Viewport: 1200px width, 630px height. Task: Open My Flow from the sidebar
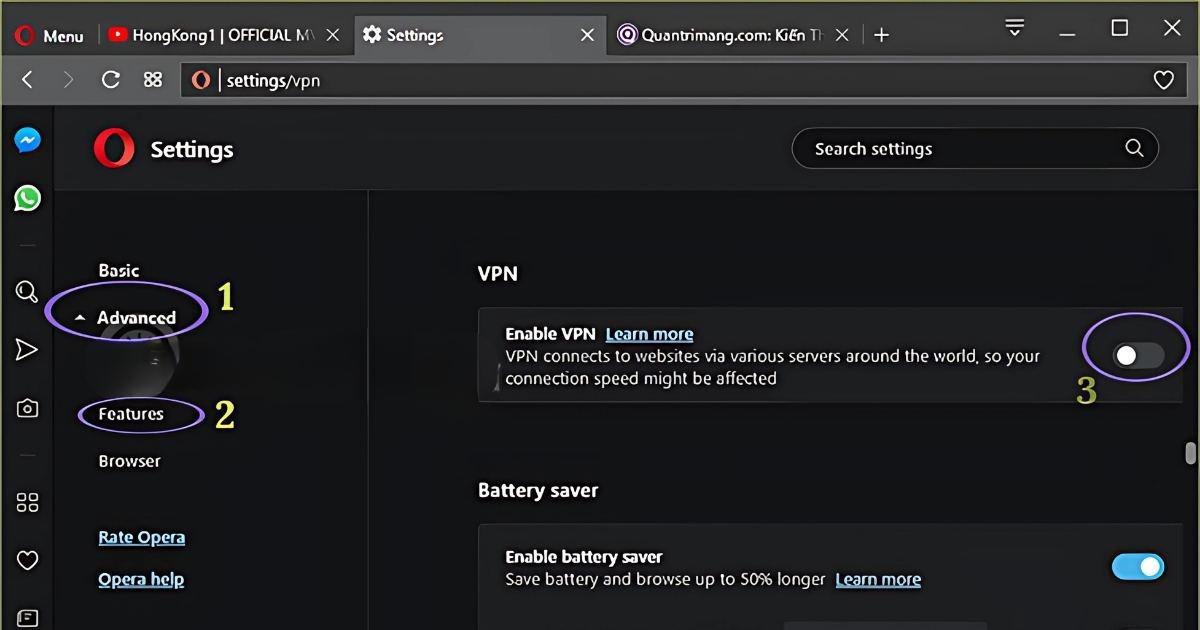[26, 348]
